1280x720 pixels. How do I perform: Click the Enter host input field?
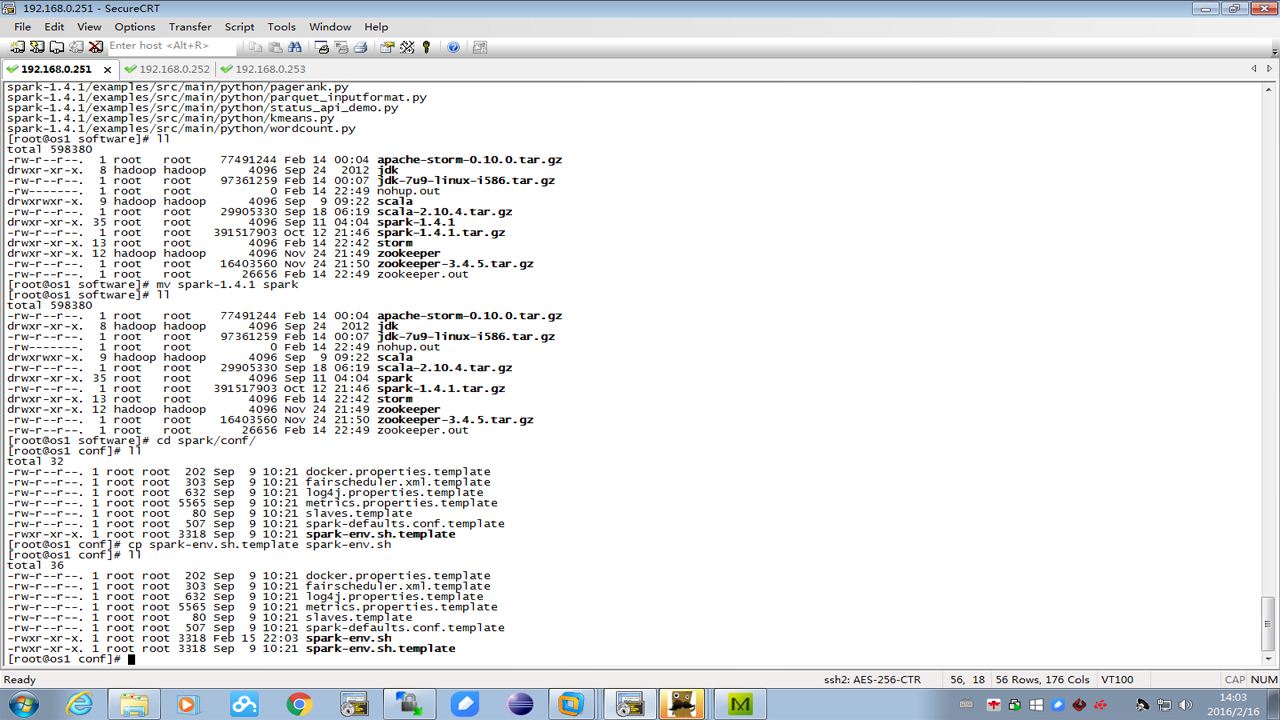[x=170, y=46]
